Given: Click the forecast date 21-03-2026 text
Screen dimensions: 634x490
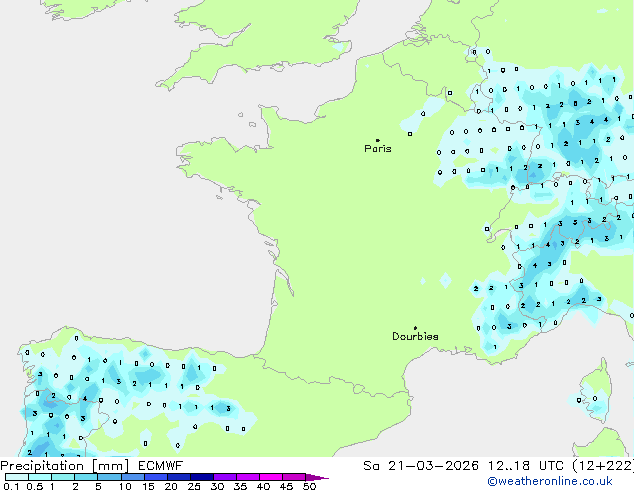Looking at the screenshot, I should [x=433, y=466].
